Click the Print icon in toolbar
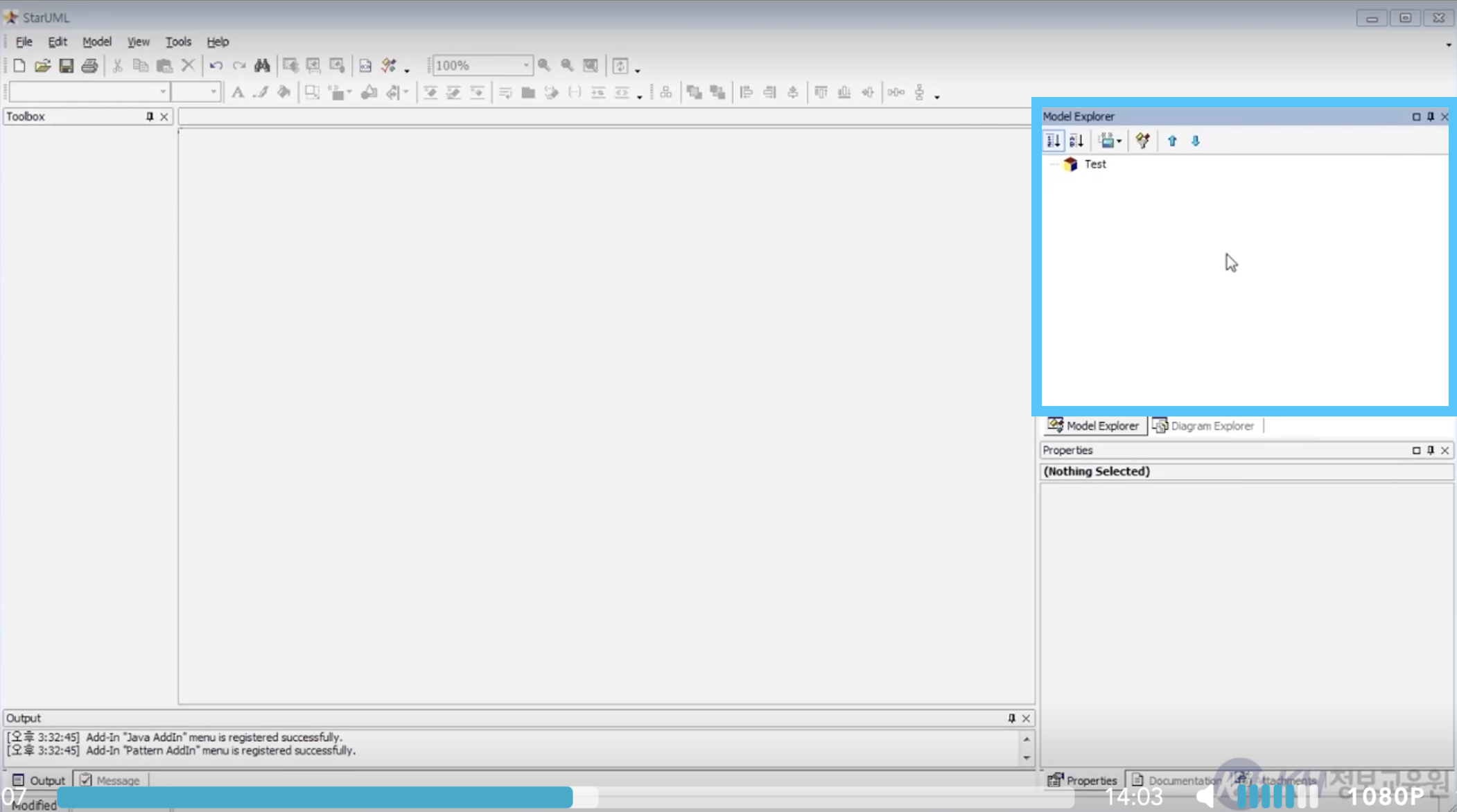 89,66
